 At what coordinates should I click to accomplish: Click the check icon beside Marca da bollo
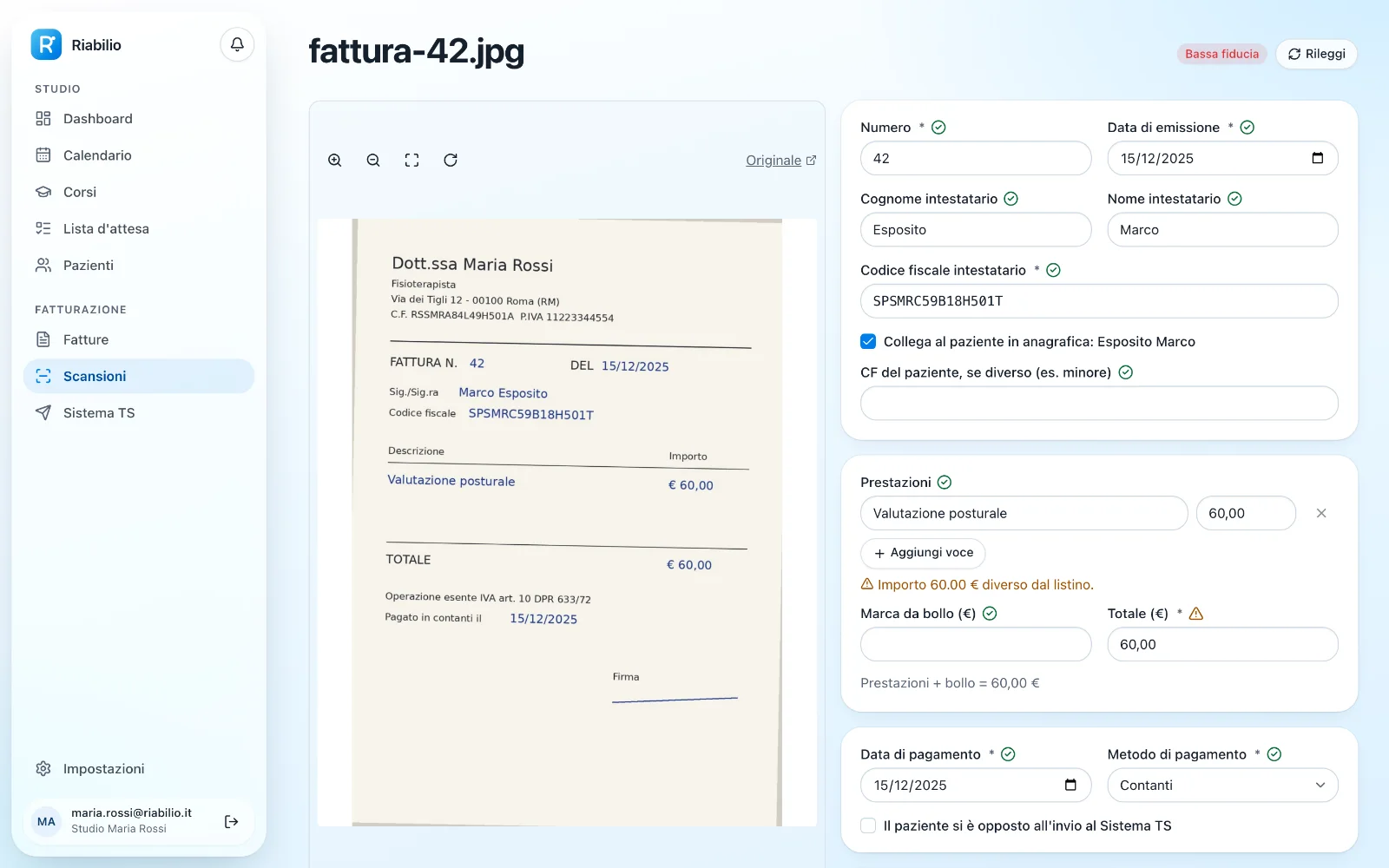990,614
